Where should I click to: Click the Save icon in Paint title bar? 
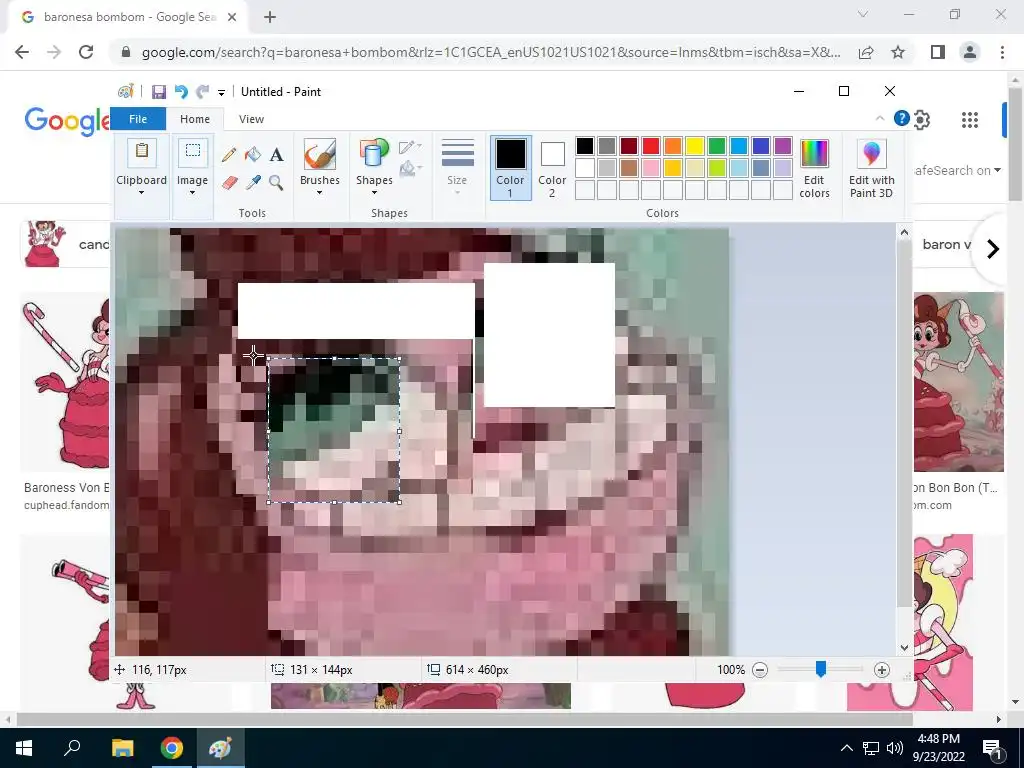click(x=159, y=92)
